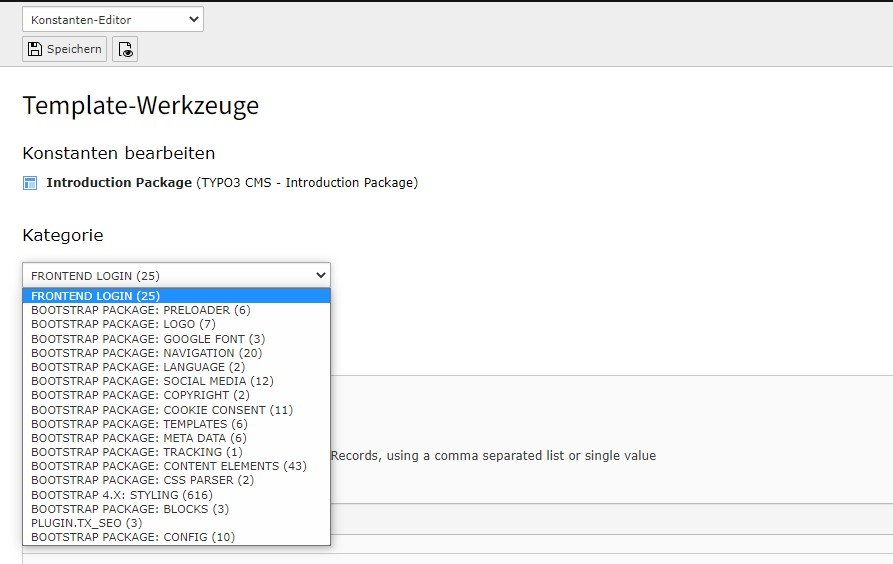Choose BOOTSTRAP PACKAGE: CONFIG (10)

[x=177, y=537]
